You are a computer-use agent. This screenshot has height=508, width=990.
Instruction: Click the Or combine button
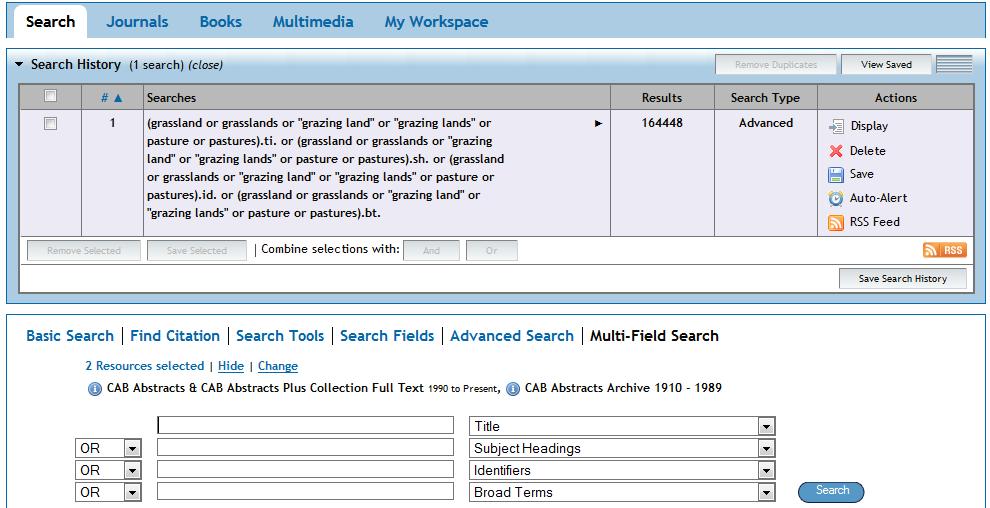492,251
